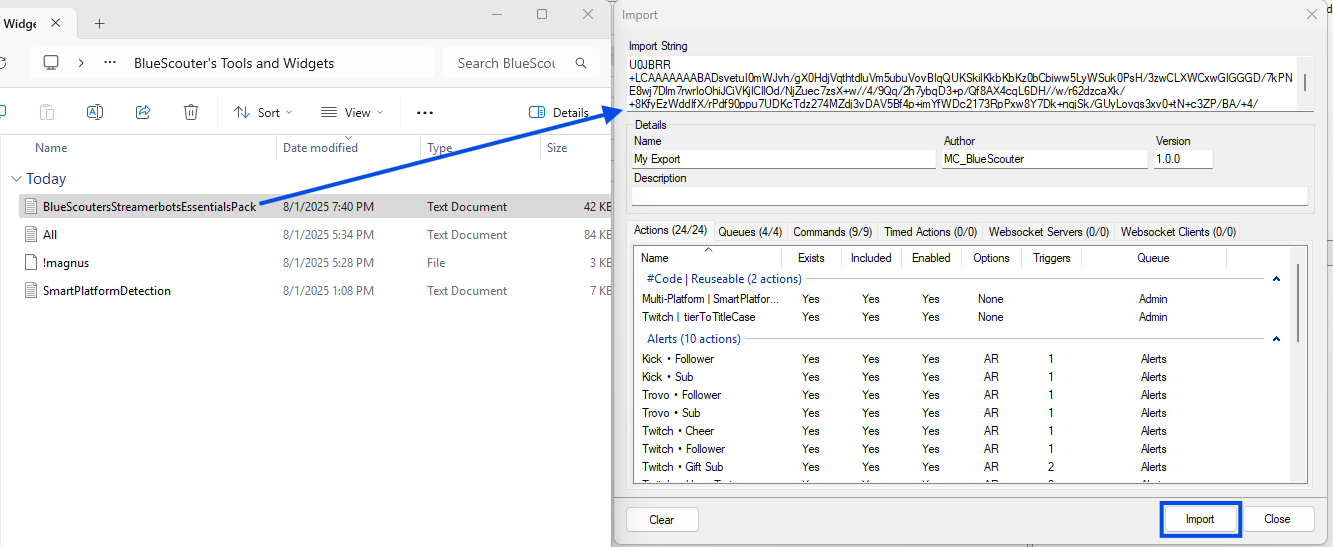The image size is (1333, 547).
Task: Collapse the Alerts (10 actions) group
Action: click(1276, 340)
